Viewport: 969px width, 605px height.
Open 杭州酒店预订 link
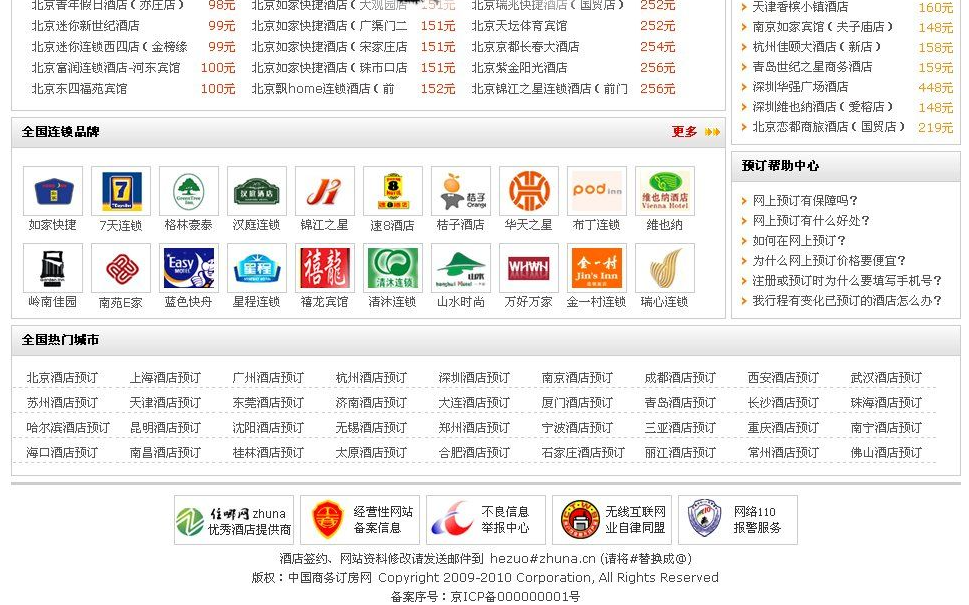371,378
